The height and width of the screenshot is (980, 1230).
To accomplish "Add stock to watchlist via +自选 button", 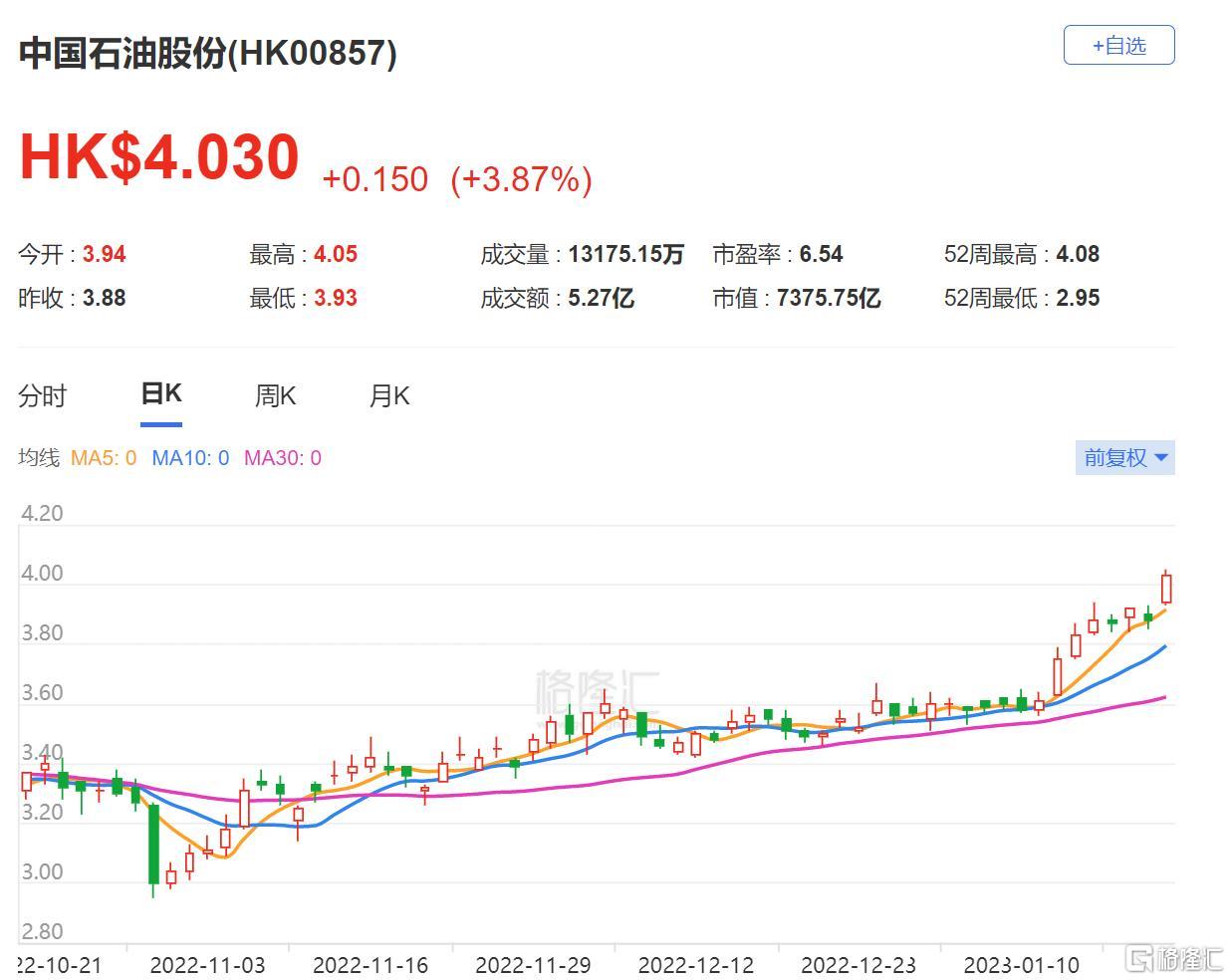I will coord(1118,46).
